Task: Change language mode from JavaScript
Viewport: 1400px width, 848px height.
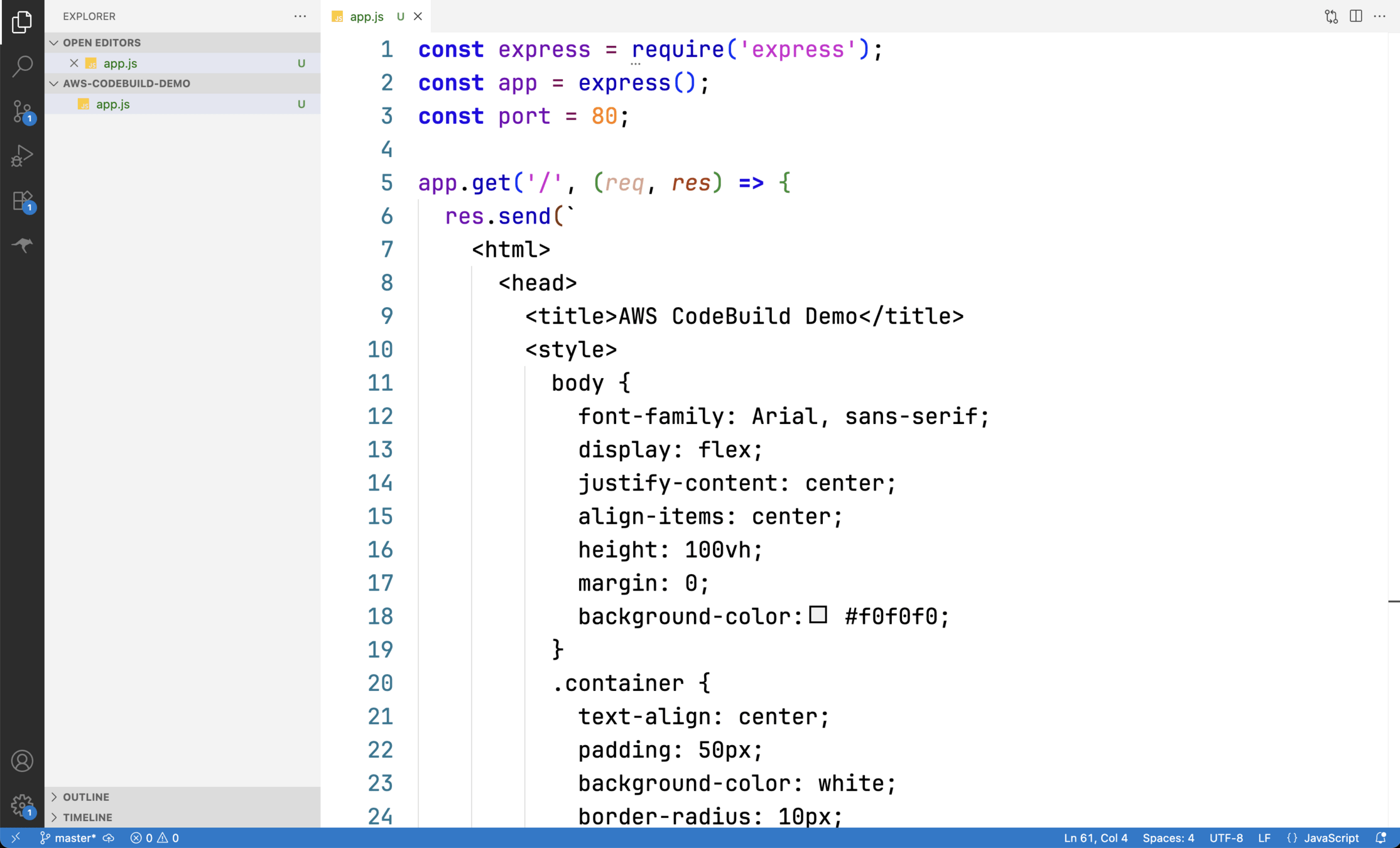Action: click(x=1330, y=838)
